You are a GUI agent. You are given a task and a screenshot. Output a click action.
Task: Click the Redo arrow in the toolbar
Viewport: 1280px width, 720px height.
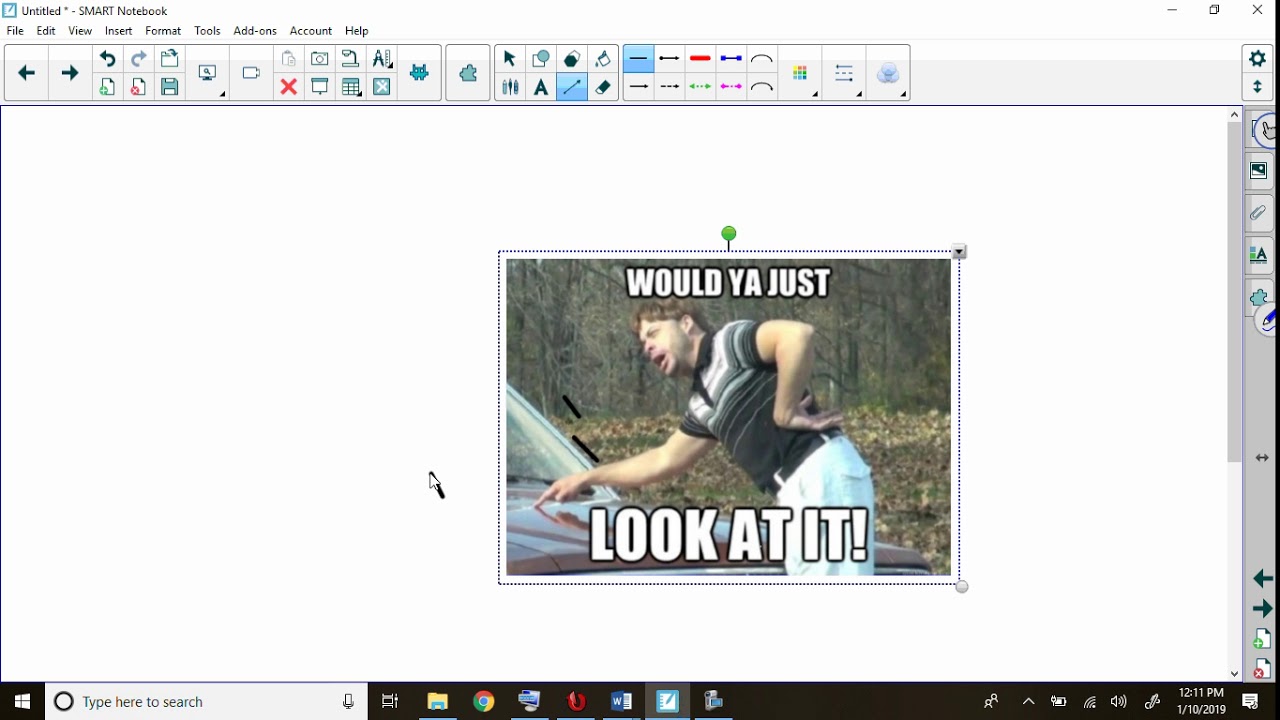click(x=138, y=59)
